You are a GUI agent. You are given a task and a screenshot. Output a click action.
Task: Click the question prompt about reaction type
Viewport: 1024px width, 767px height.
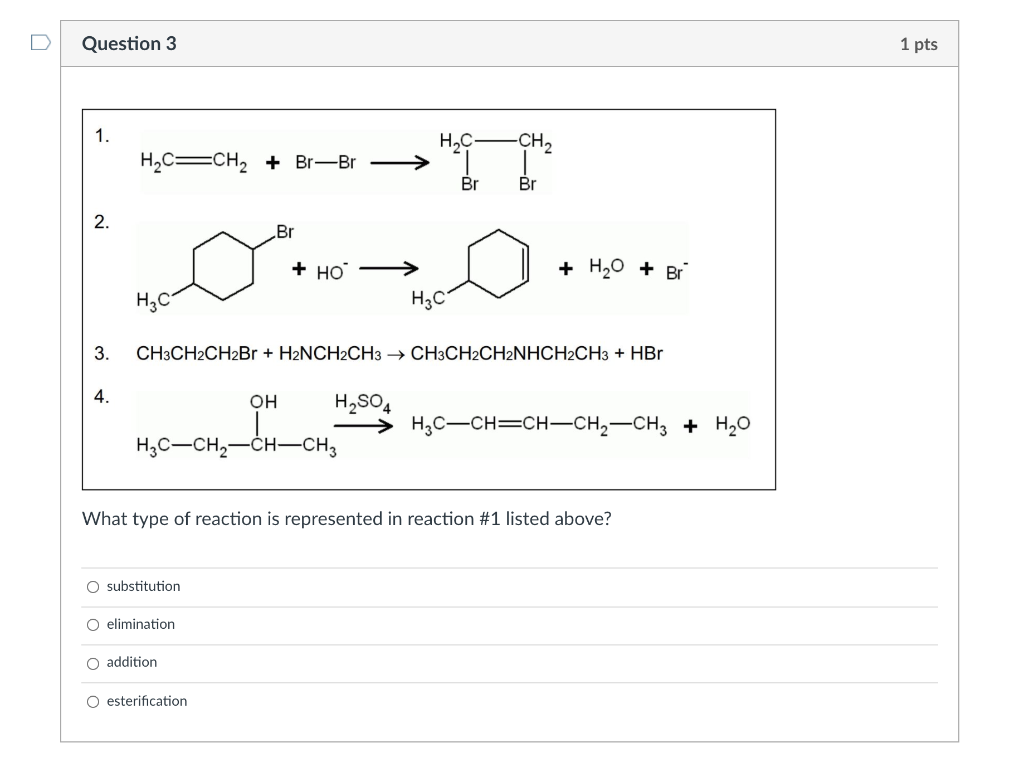(347, 519)
